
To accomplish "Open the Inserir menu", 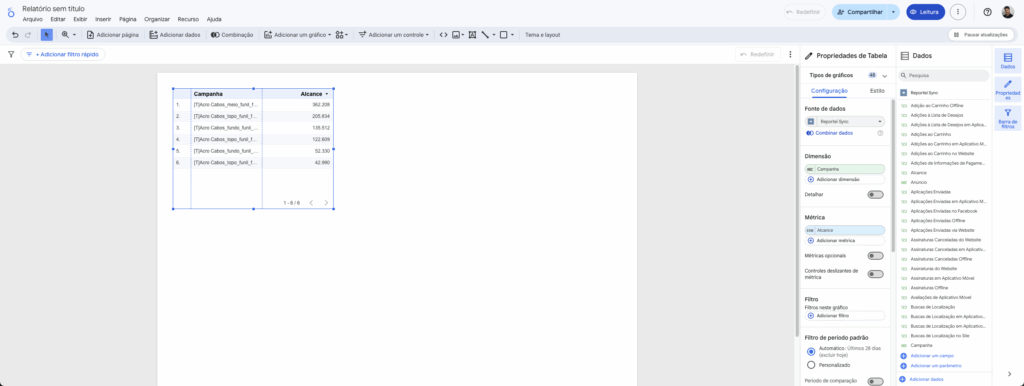I will (x=103, y=19).
